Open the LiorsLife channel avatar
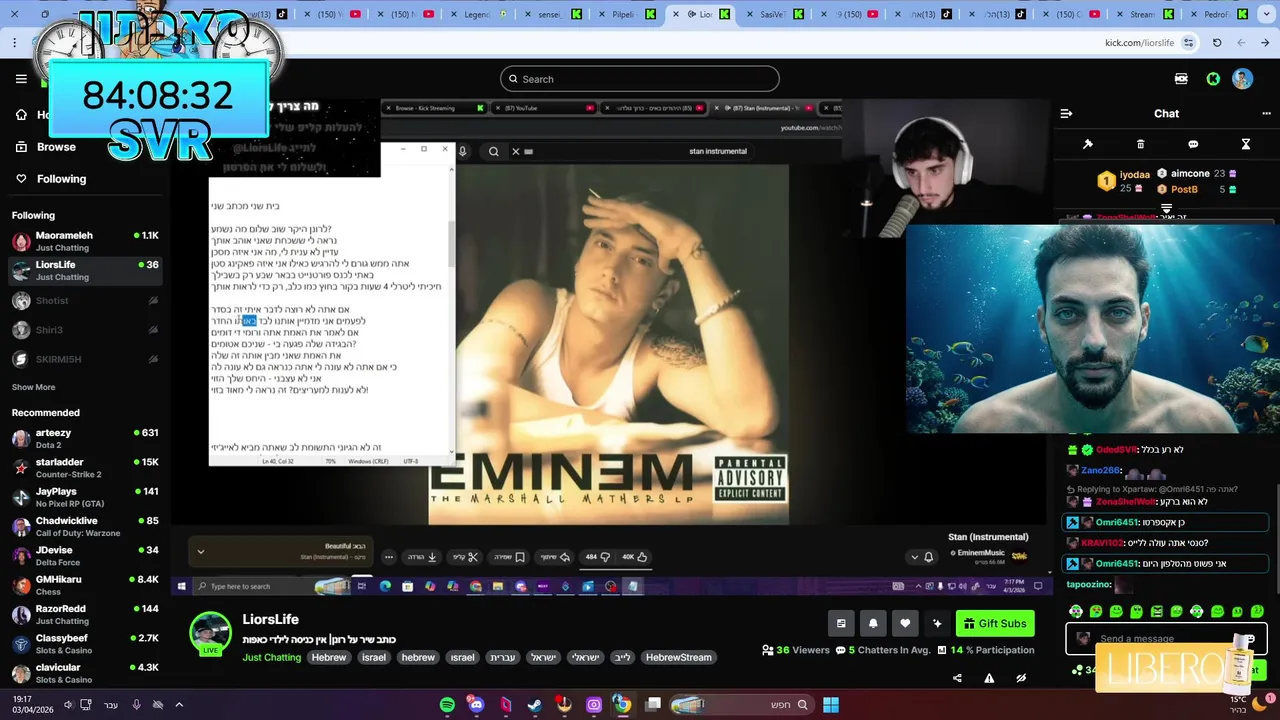Viewport: 1280px width, 720px height. pyautogui.click(x=211, y=632)
